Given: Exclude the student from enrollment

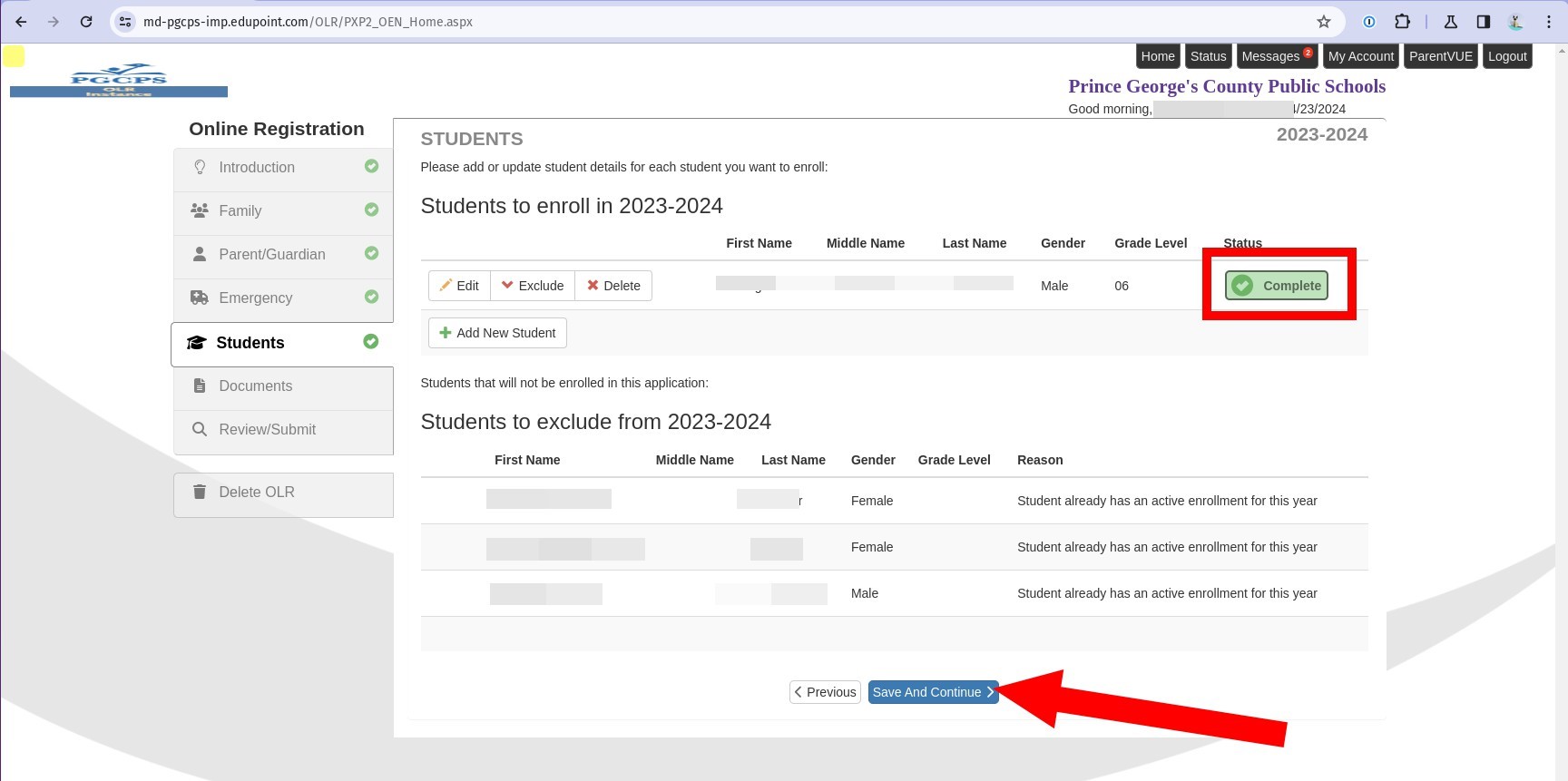Looking at the screenshot, I should (533, 286).
